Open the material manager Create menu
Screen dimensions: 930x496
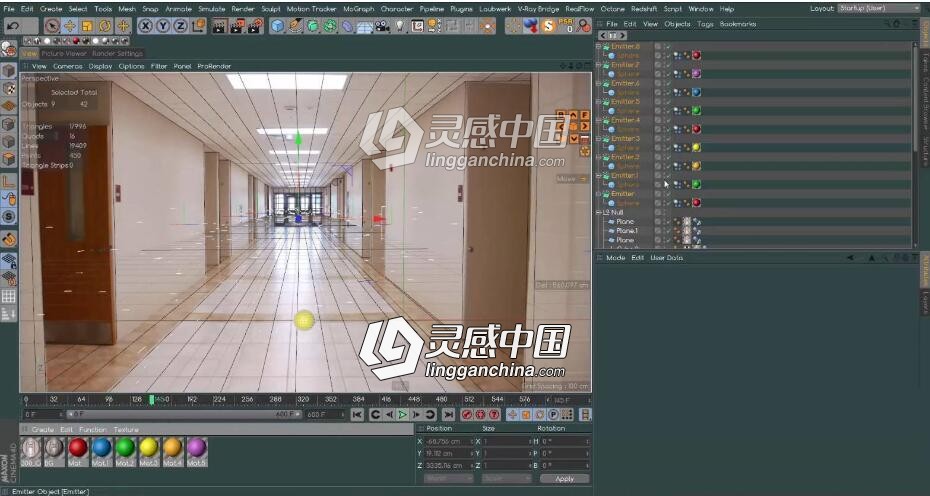point(42,430)
